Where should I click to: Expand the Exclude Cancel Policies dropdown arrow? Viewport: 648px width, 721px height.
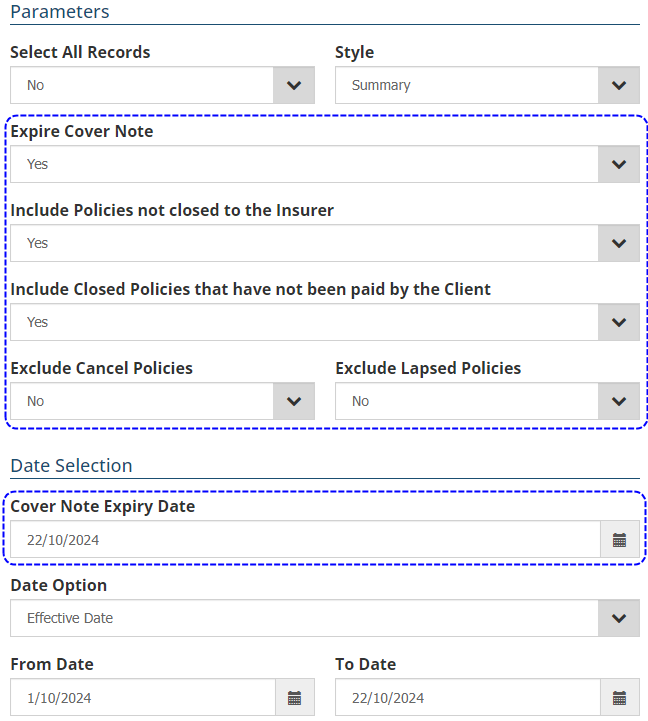coord(294,401)
